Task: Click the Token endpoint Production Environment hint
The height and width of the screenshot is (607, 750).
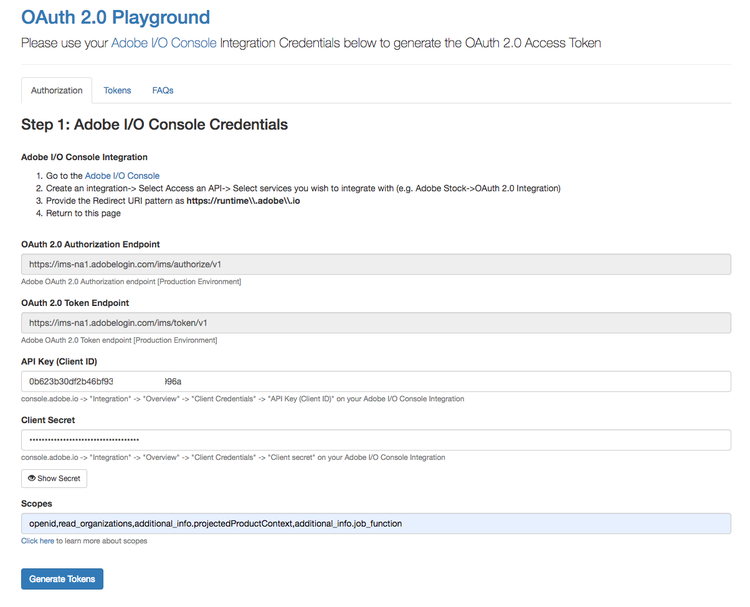Action: 119,341
